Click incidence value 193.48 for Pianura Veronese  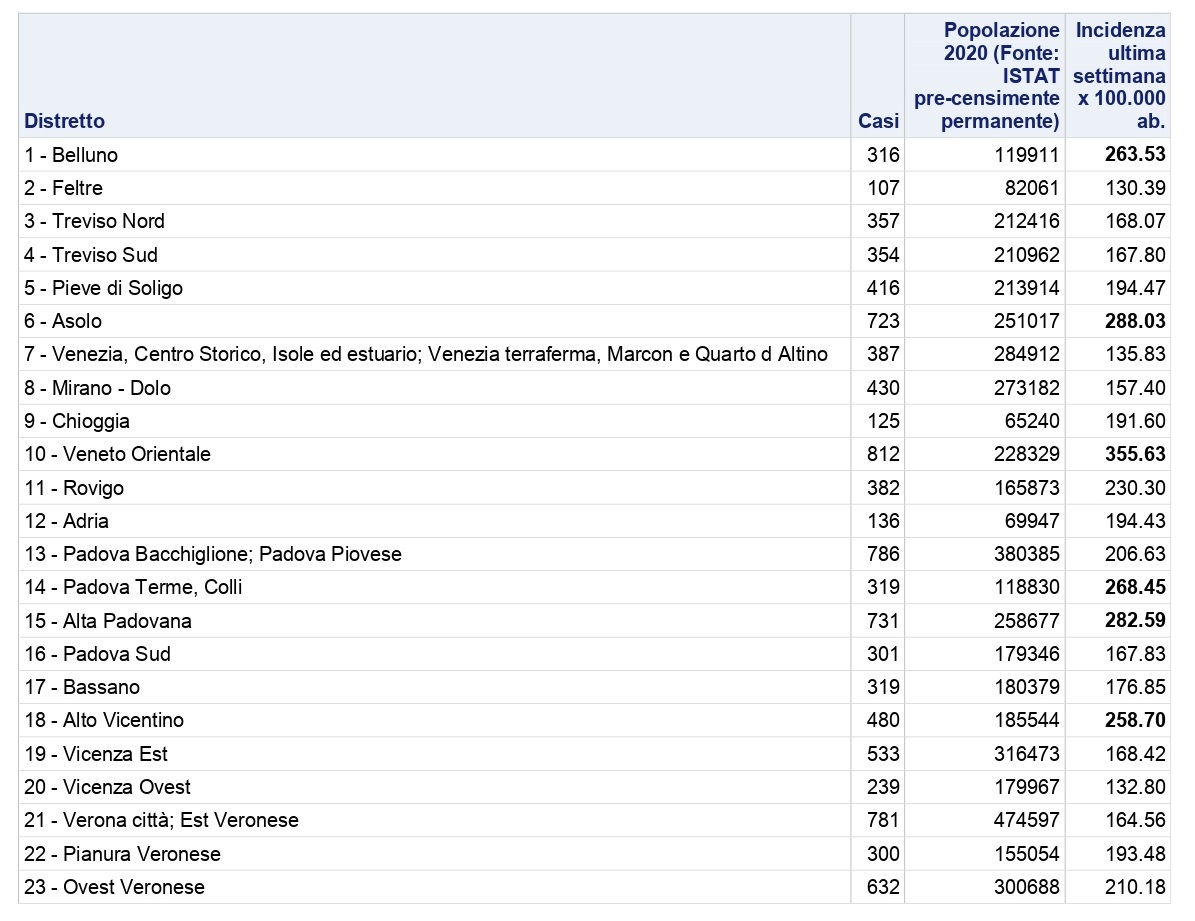pos(1135,854)
